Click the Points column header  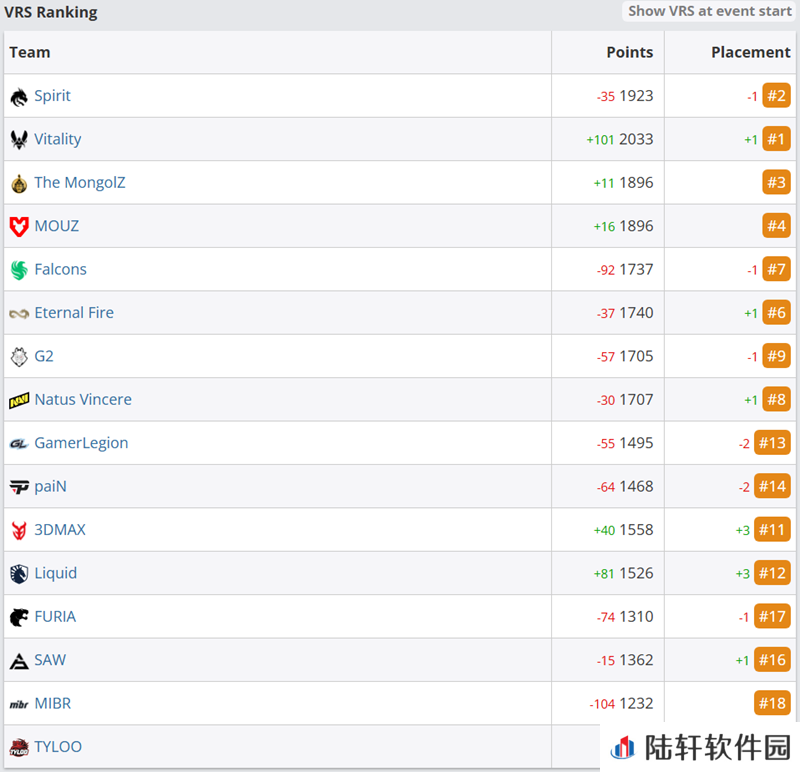(x=629, y=52)
